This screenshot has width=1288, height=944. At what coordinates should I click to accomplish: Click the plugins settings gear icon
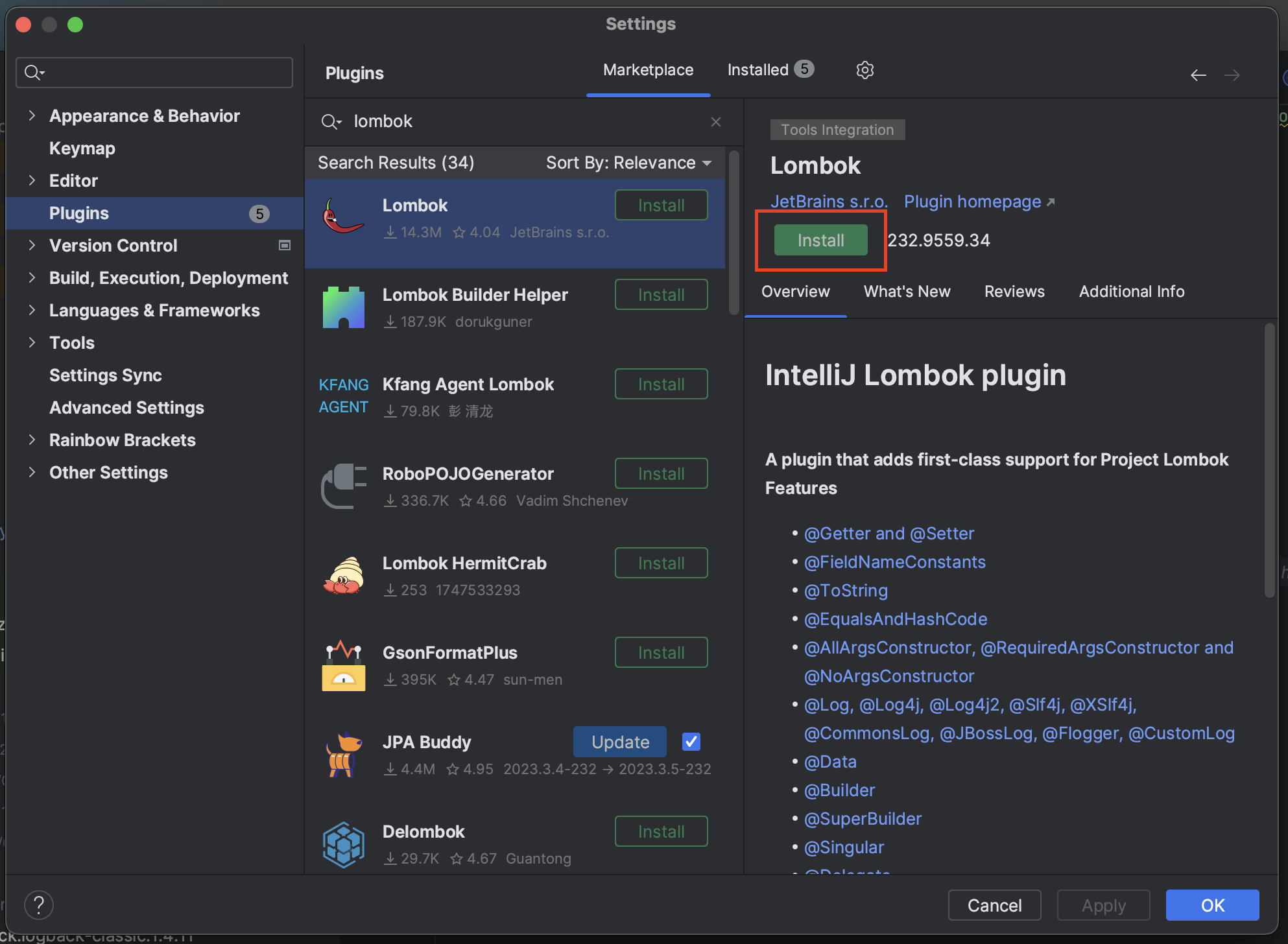click(x=865, y=70)
